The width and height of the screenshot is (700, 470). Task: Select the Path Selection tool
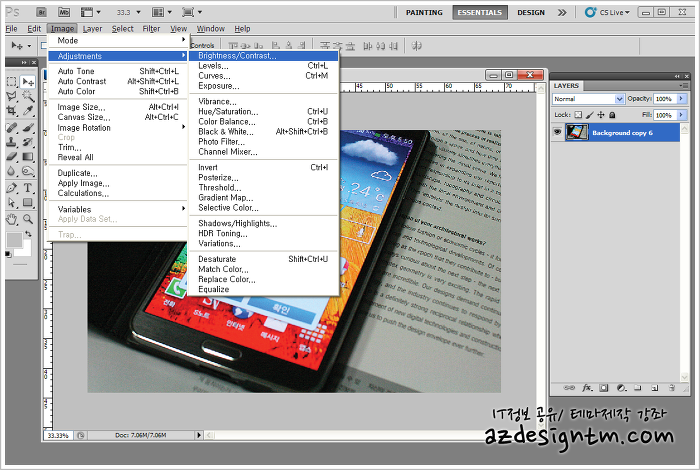pyautogui.click(x=12, y=203)
